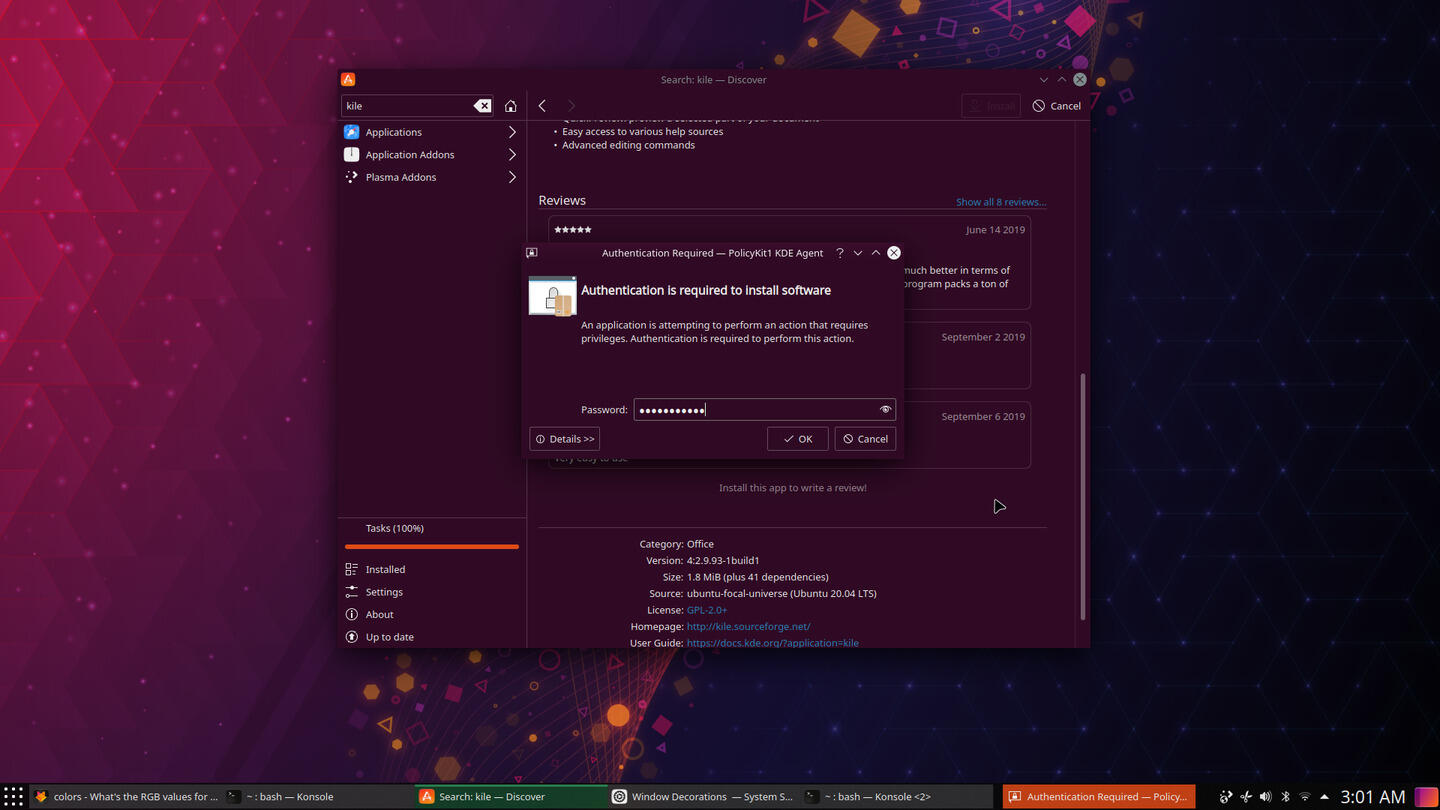This screenshot has width=1440, height=810.
Task: Click the lock image in authentication dialog
Action: [552, 296]
